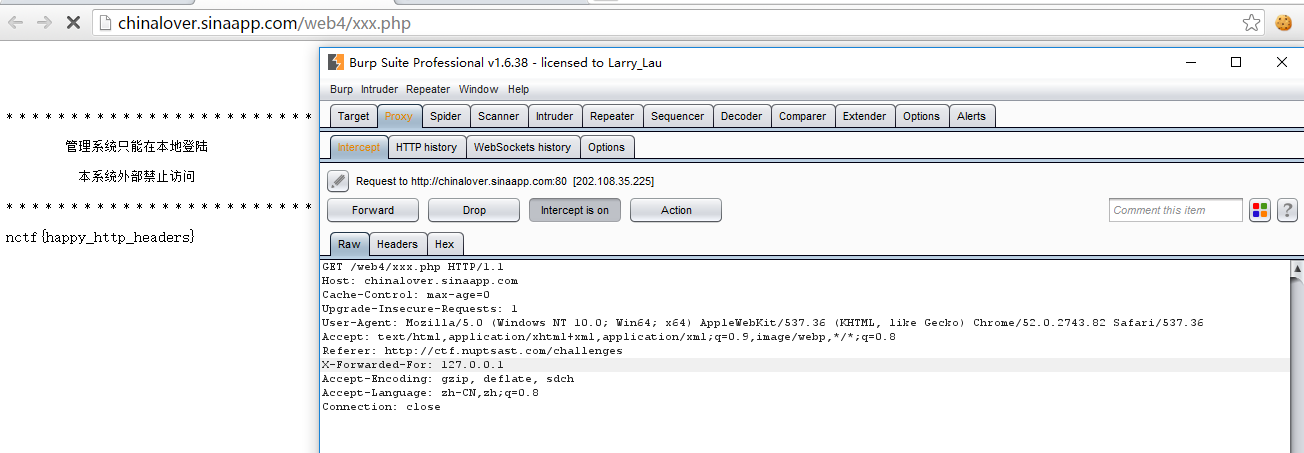Open the Burp help question mark icon
This screenshot has width=1304, height=453.
(1287, 210)
